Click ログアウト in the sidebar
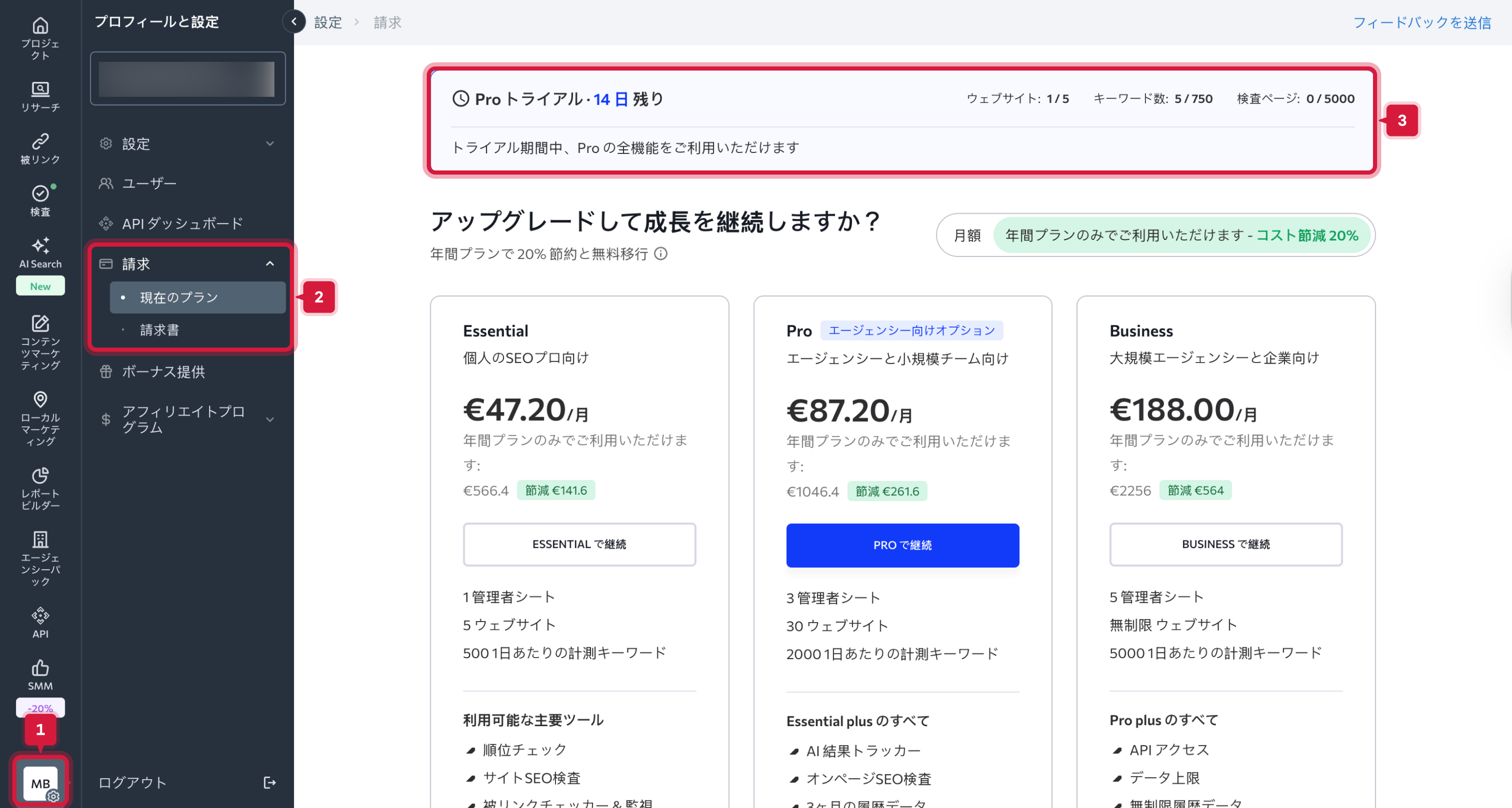 click(133, 782)
